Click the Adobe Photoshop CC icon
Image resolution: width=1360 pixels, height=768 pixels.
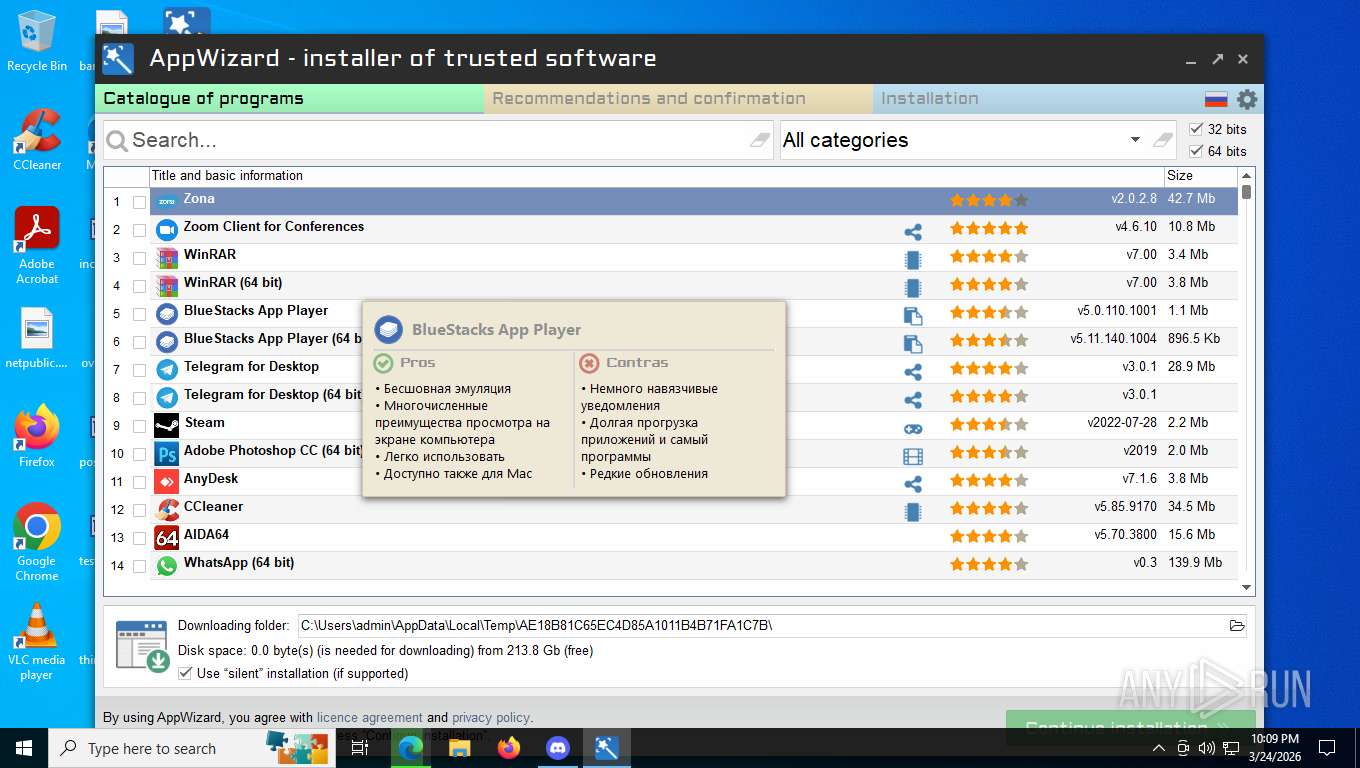(x=167, y=453)
